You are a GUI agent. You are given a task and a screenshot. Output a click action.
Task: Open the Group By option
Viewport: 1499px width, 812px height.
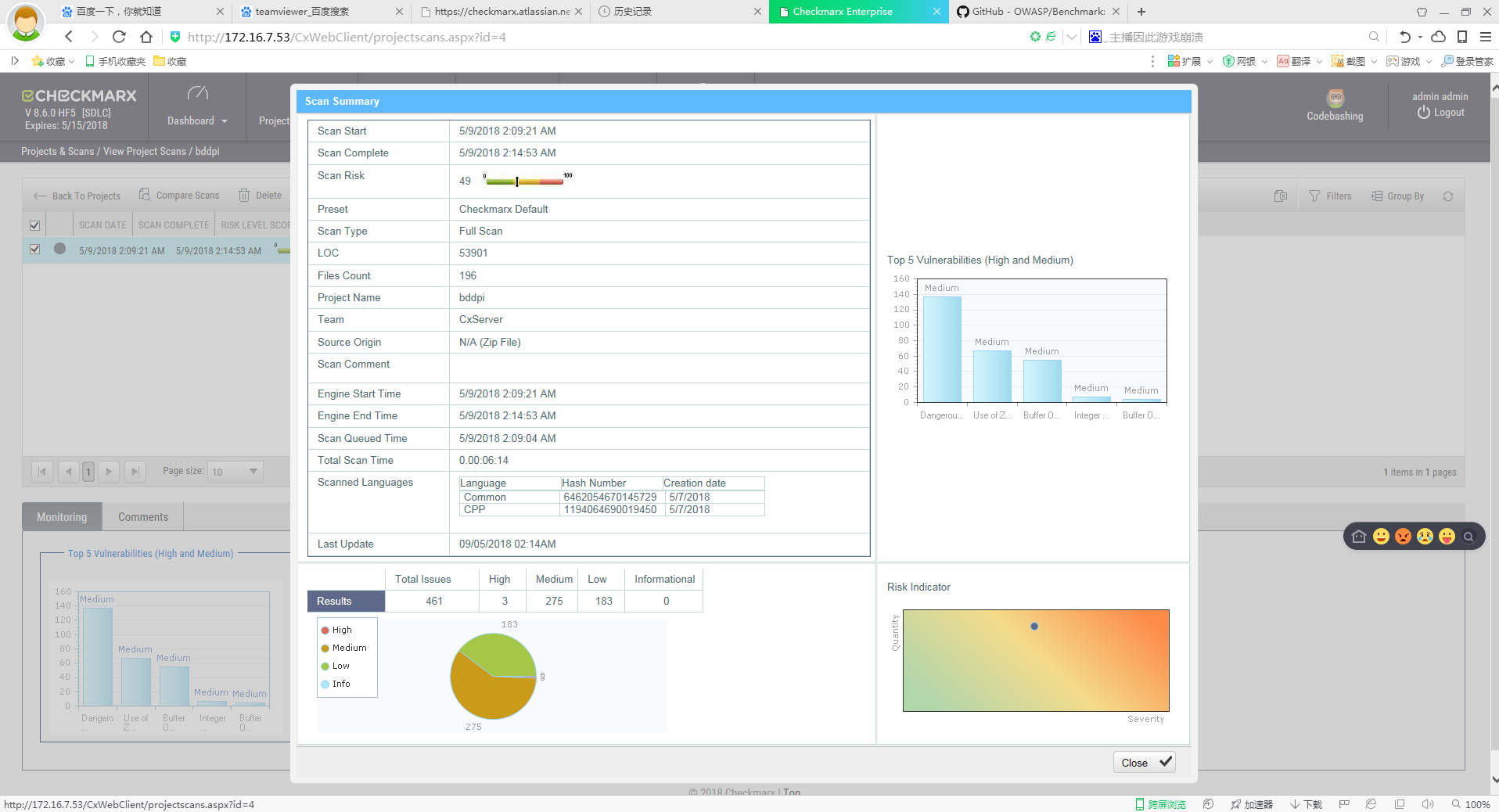(x=1397, y=196)
